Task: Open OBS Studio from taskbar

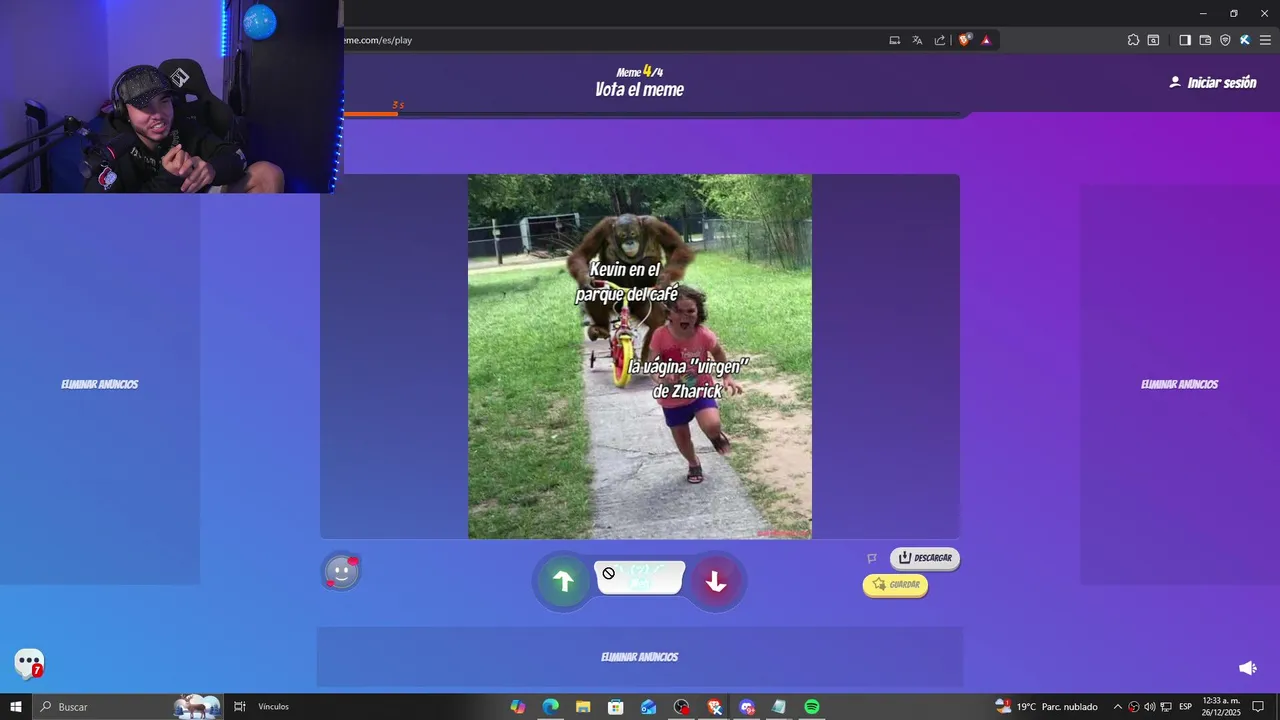Action: [x=682, y=707]
